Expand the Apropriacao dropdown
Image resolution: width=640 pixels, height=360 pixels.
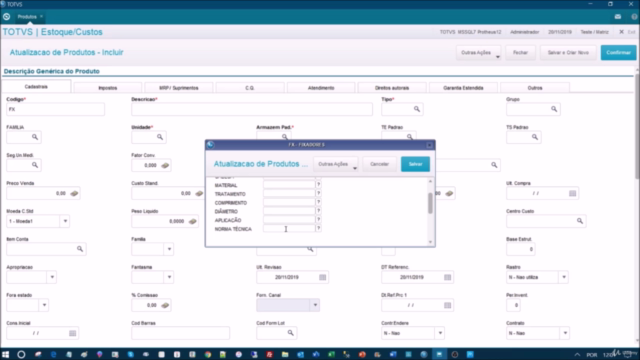(x=52, y=277)
